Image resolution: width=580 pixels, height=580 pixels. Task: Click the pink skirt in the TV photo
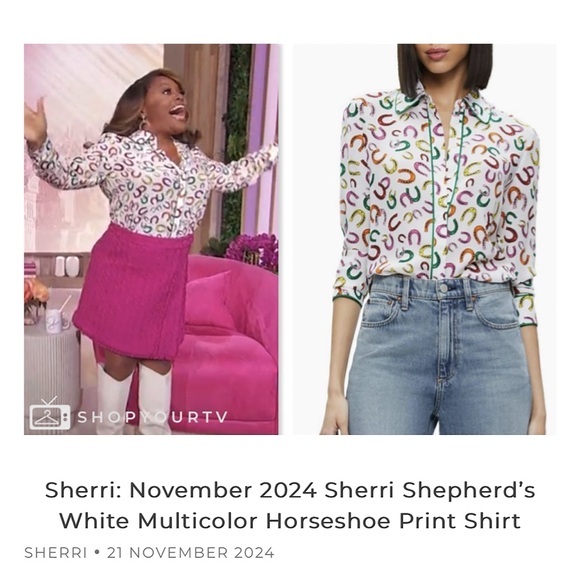134,292
